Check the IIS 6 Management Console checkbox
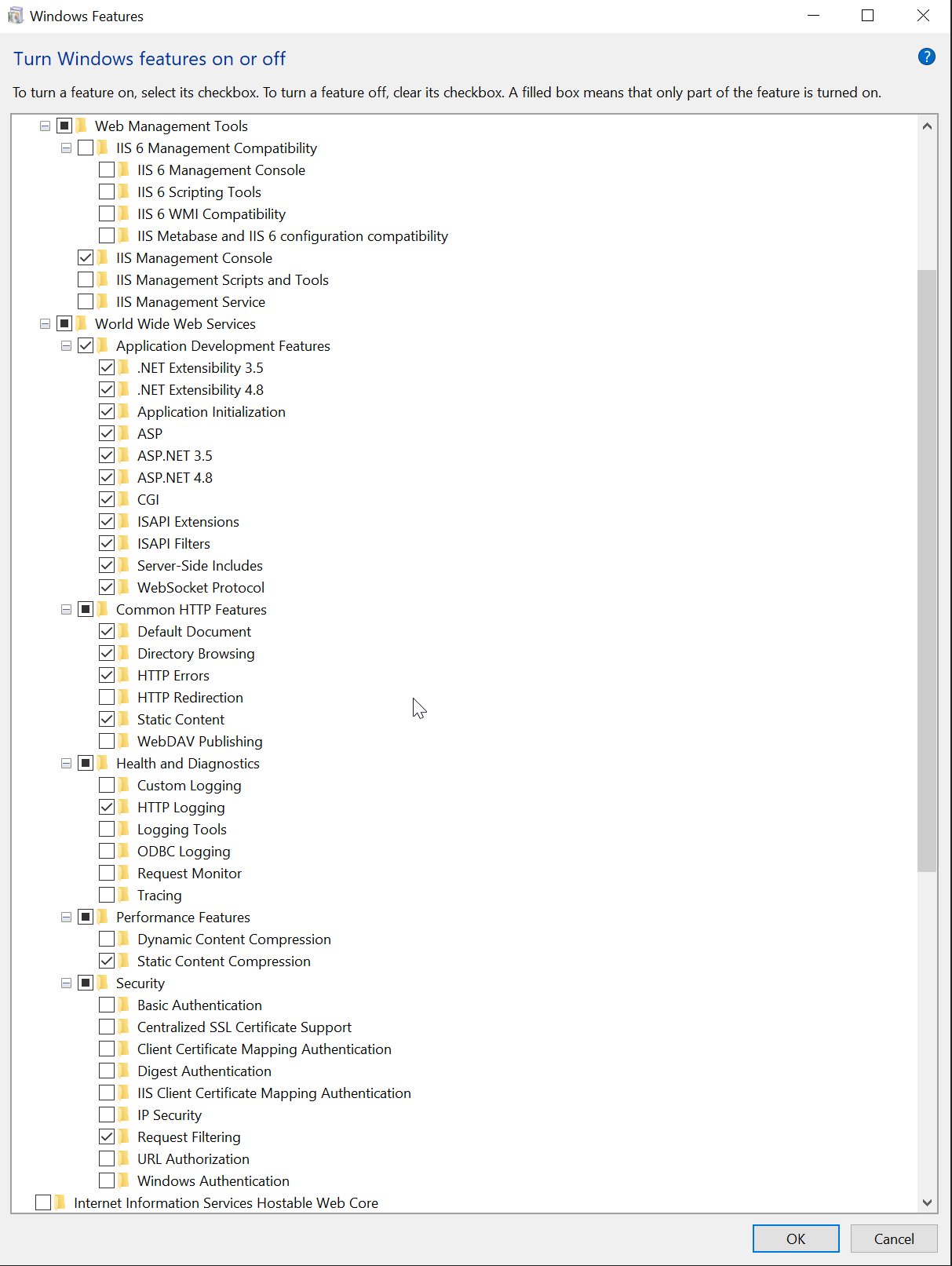 point(107,170)
